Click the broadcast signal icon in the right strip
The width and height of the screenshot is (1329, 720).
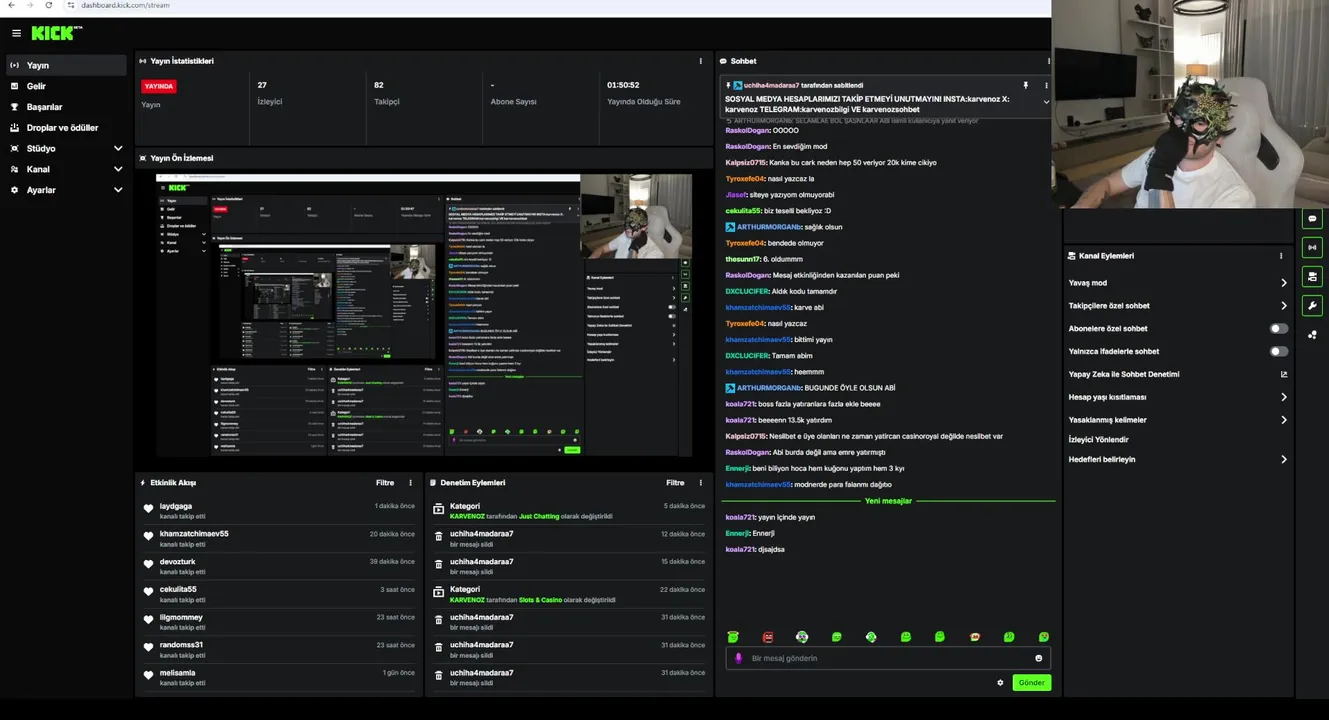[x=1312, y=247]
